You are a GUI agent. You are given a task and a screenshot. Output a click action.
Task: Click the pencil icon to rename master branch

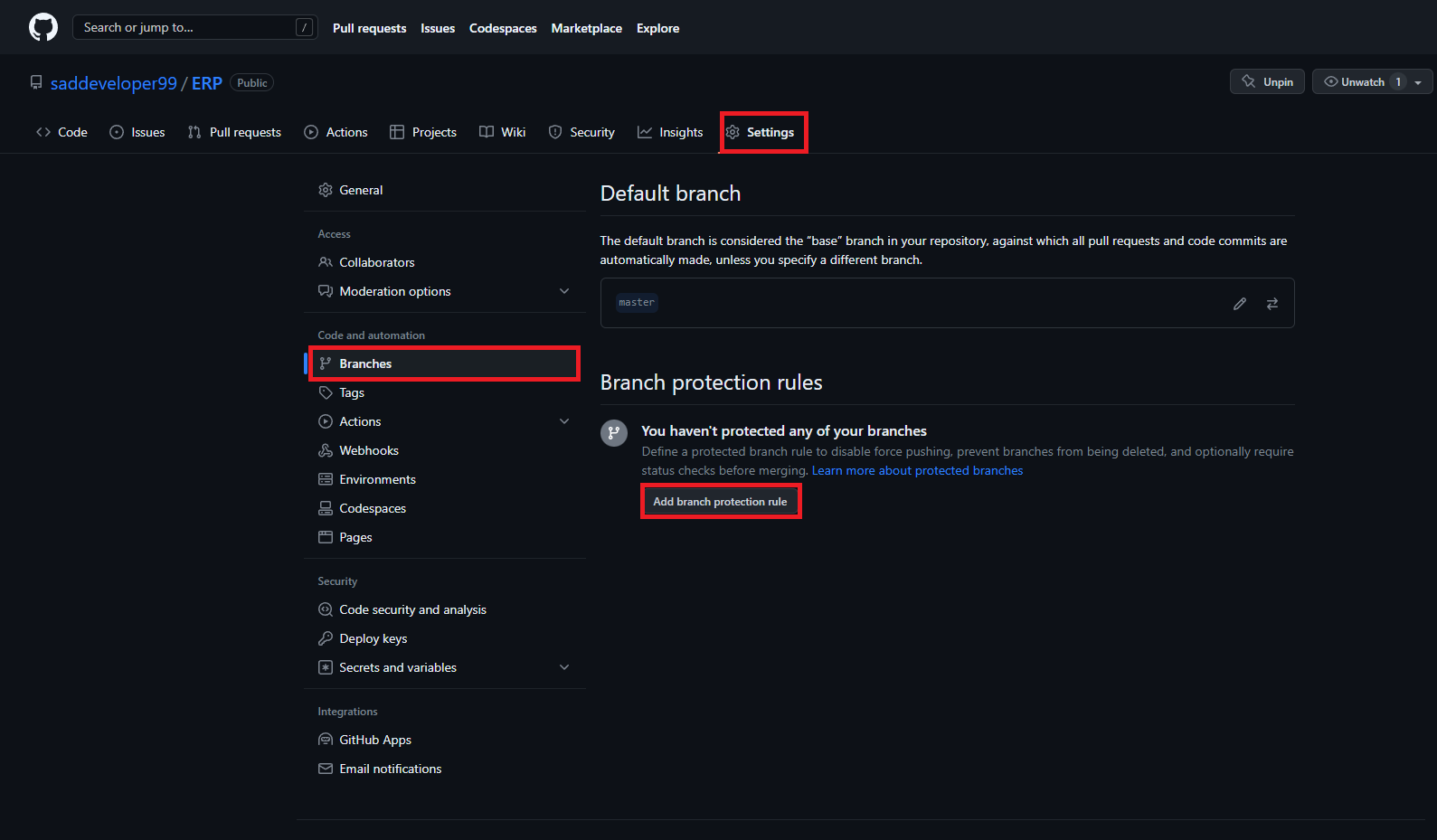1240,304
